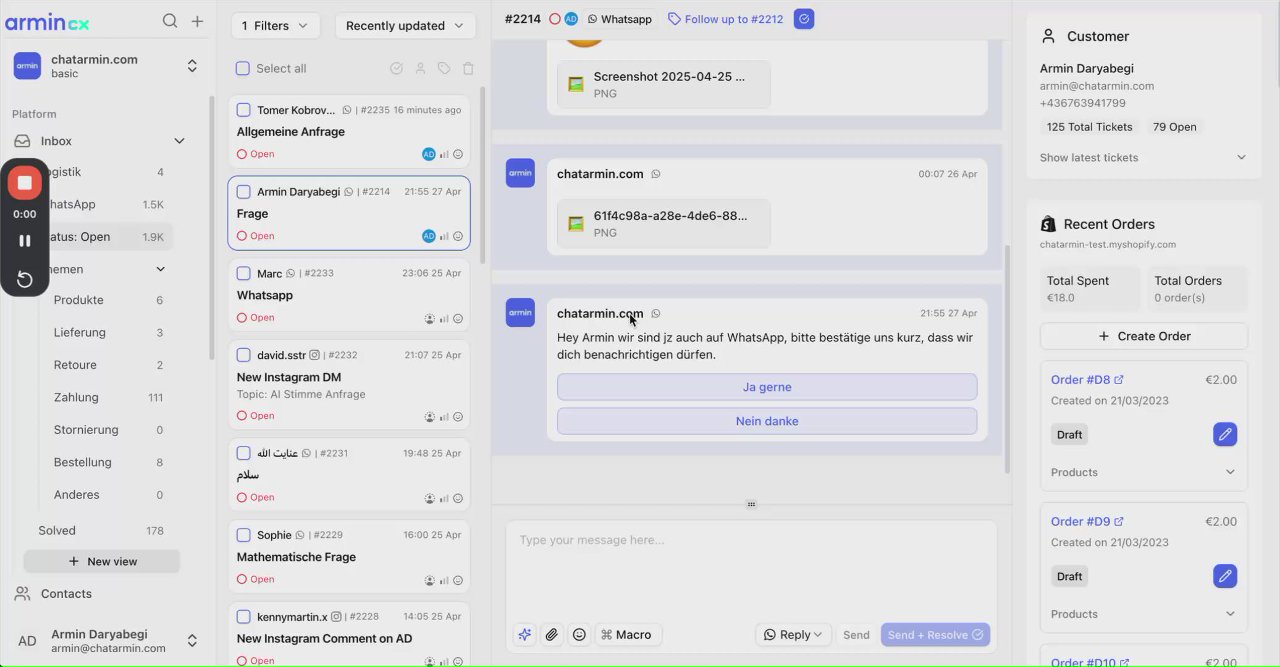Image resolution: width=1280 pixels, height=667 pixels.
Task: Open search with the magnifier icon
Action: (x=170, y=21)
